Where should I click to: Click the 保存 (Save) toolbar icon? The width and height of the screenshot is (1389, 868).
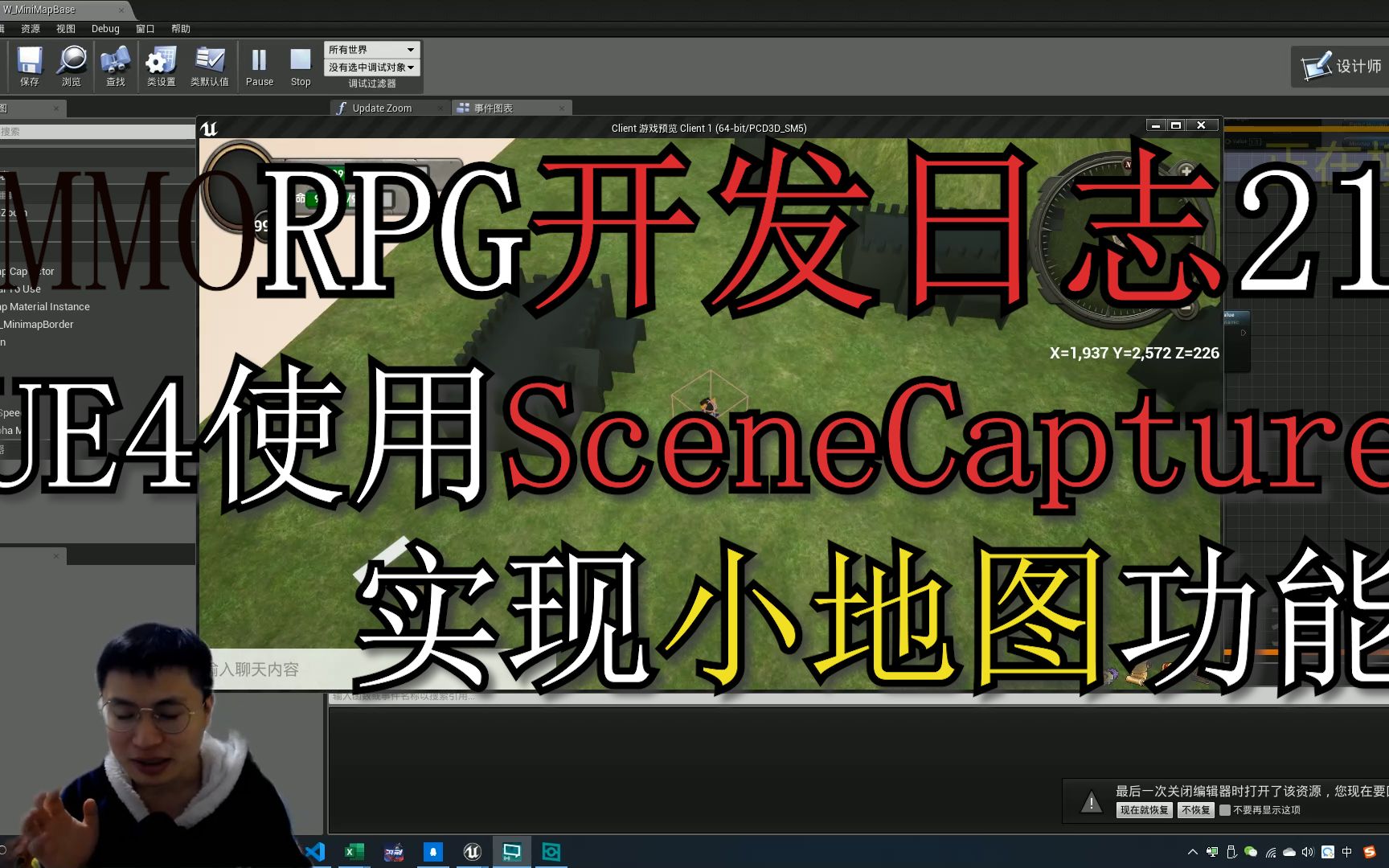click(28, 66)
